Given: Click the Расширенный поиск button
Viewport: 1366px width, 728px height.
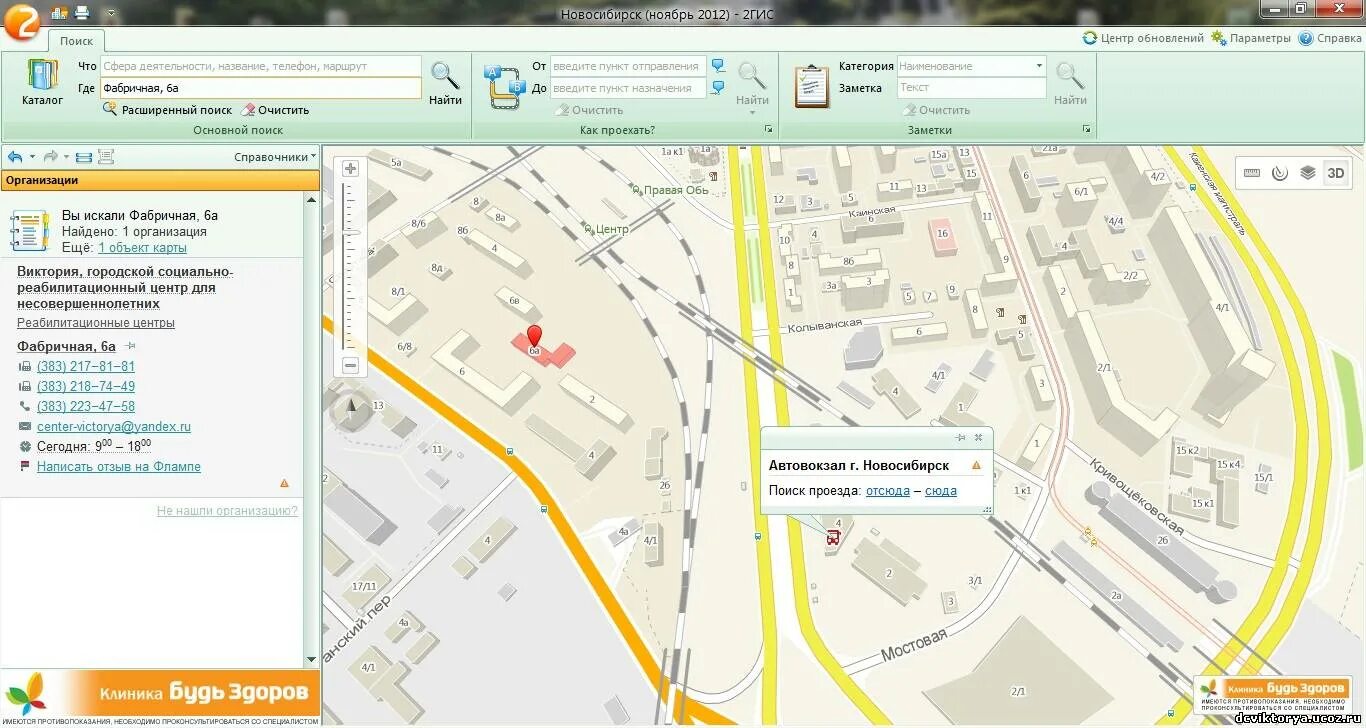Looking at the screenshot, I should [x=168, y=110].
